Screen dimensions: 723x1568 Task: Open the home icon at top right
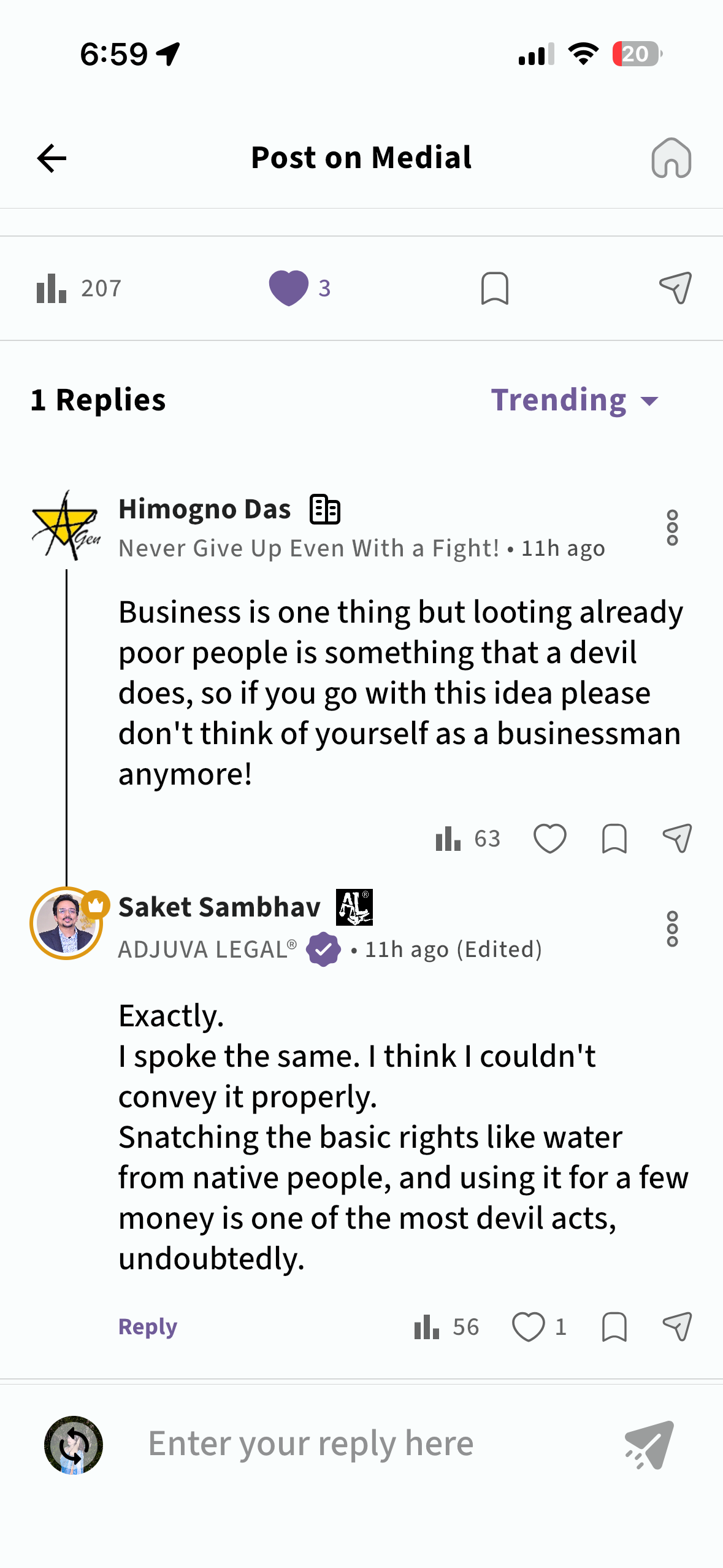pos(671,158)
